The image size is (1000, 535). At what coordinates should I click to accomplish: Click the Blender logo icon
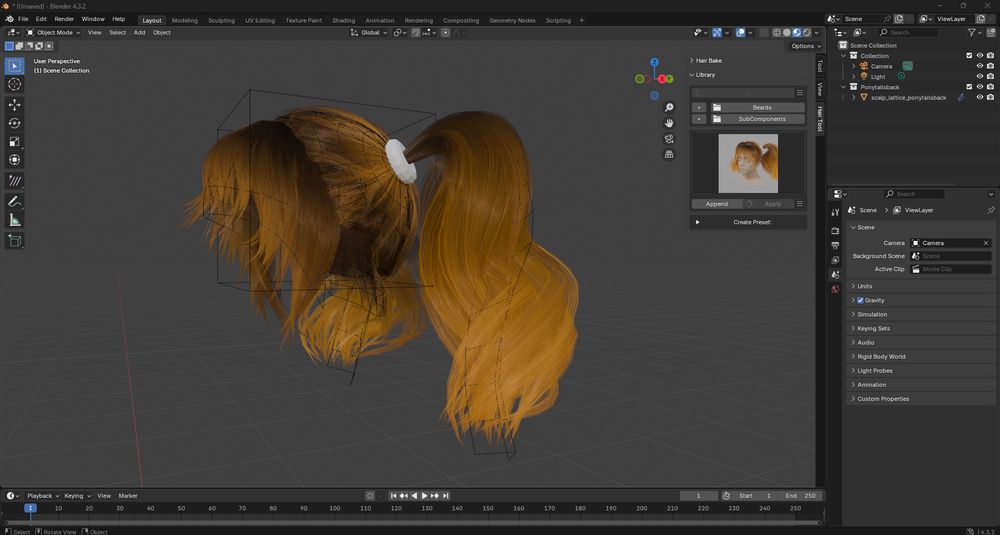click(x=10, y=19)
